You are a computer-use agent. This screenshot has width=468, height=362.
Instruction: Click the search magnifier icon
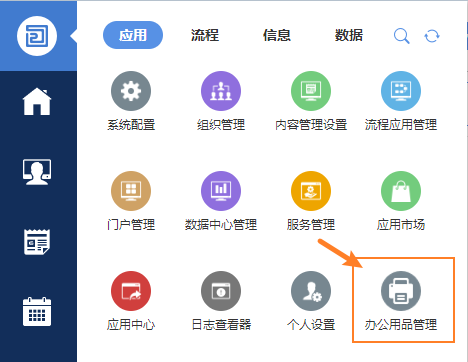[401, 36]
